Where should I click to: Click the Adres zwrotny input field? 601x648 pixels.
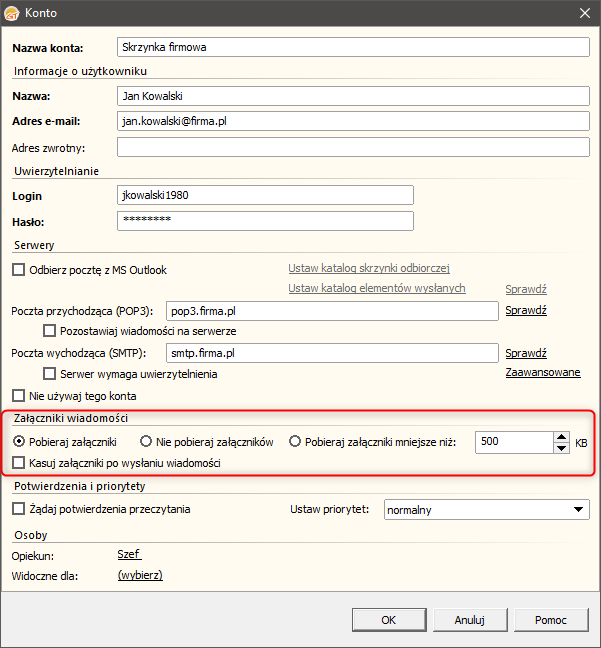click(x=353, y=147)
